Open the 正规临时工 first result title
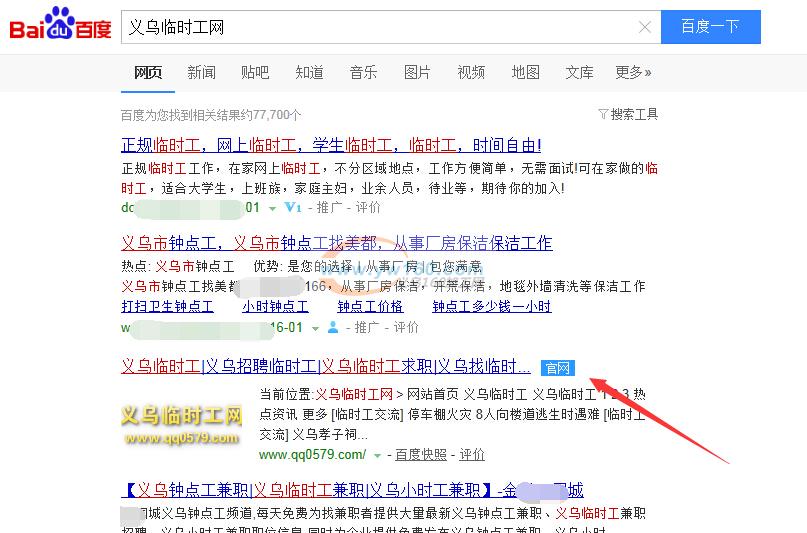Image resolution: width=807 pixels, height=533 pixels. pos(331,145)
